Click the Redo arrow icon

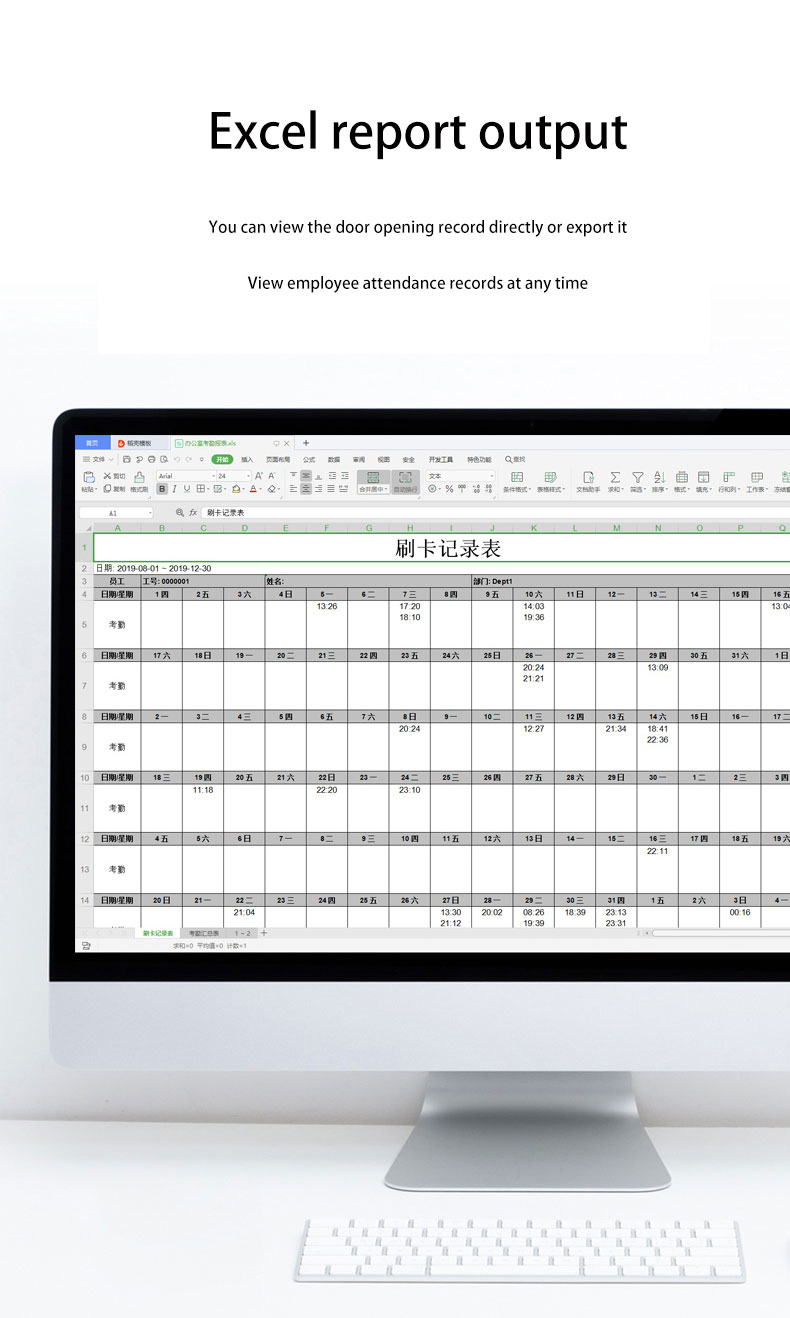188,459
